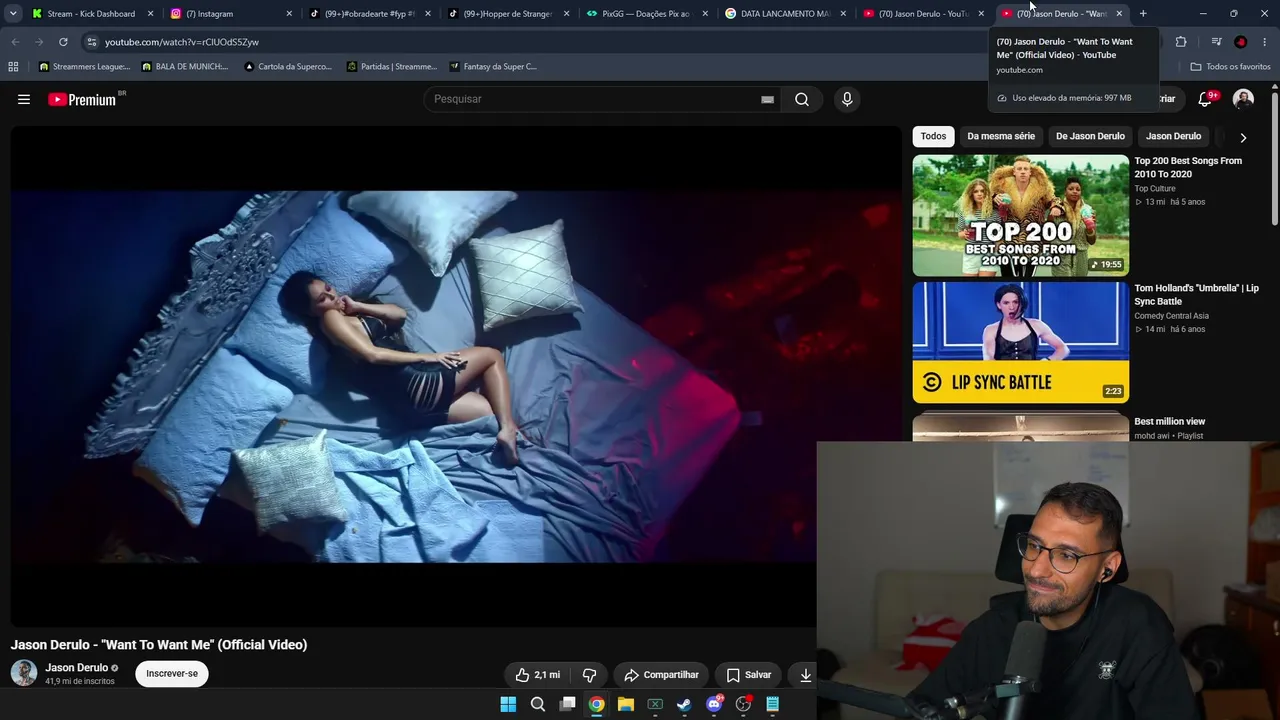
Task: Open the Chrome tab search dropdown
Action: 13,14
